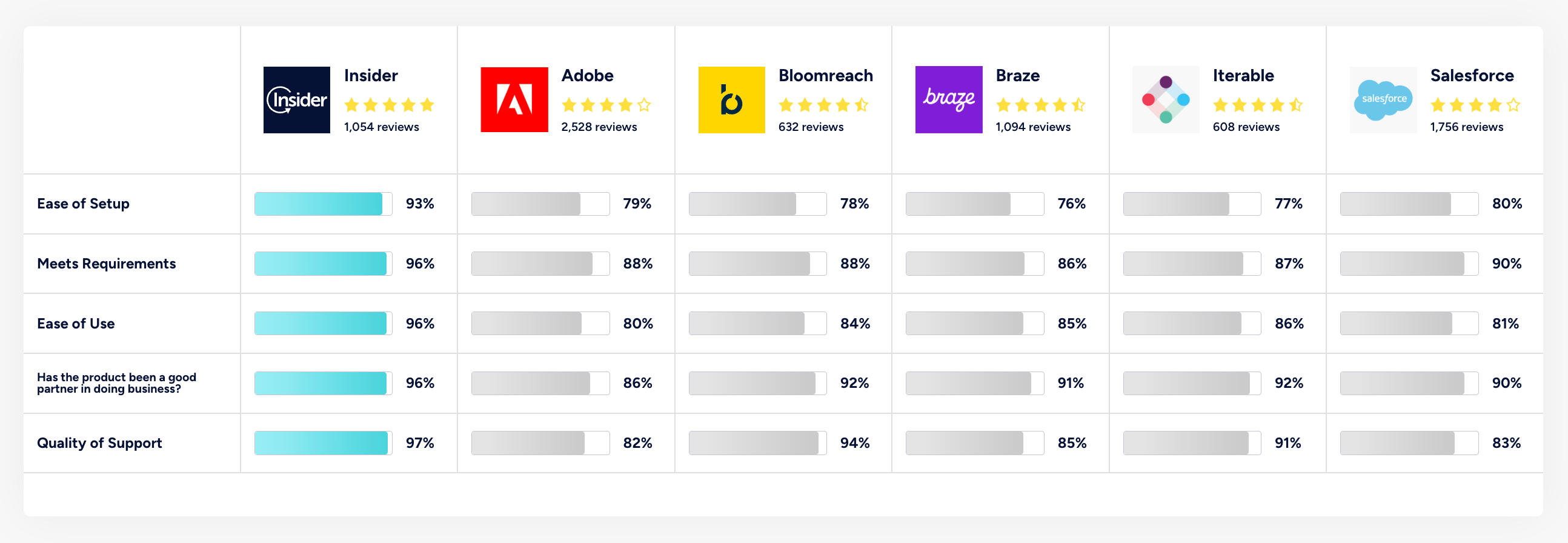Click the purple Braze logo
The height and width of the screenshot is (543, 1568).
(948, 100)
